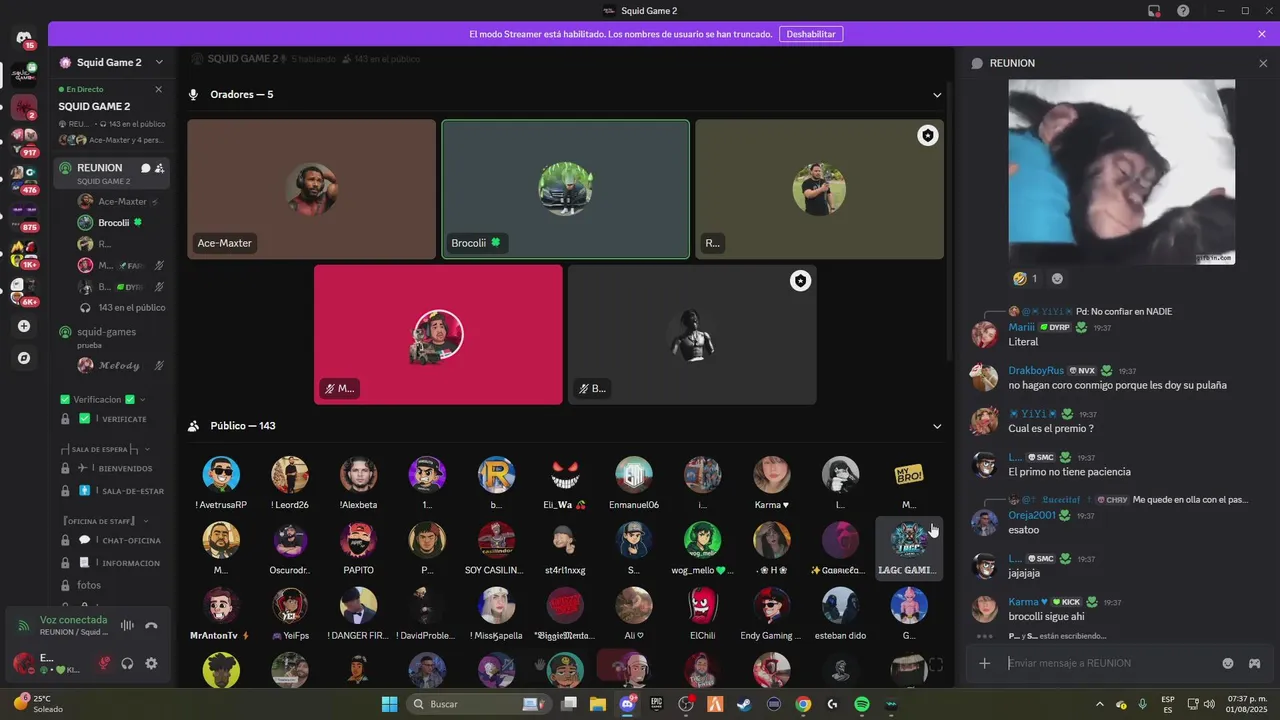Click fullscreen expand icon at stage bottom
This screenshot has width=1280, height=720.
click(936, 664)
